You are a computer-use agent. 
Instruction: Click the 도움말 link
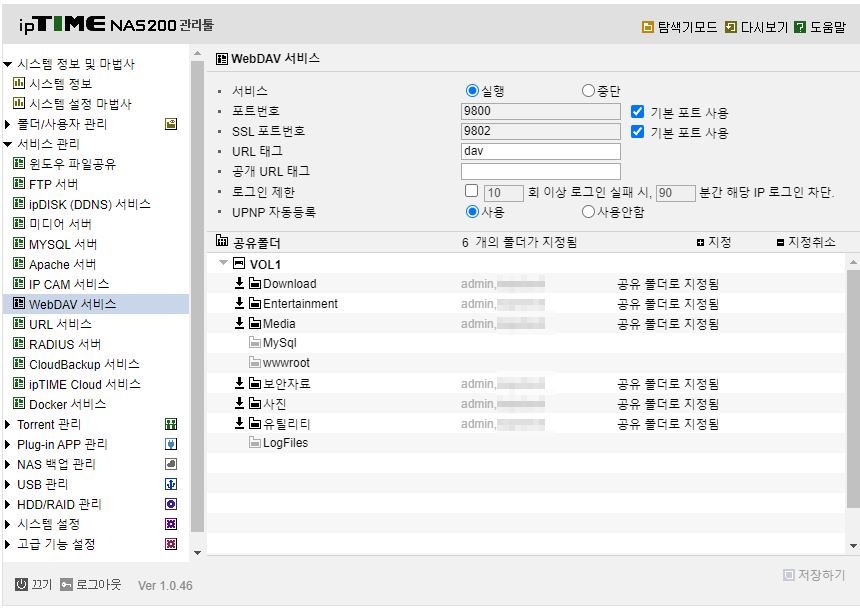(828, 27)
